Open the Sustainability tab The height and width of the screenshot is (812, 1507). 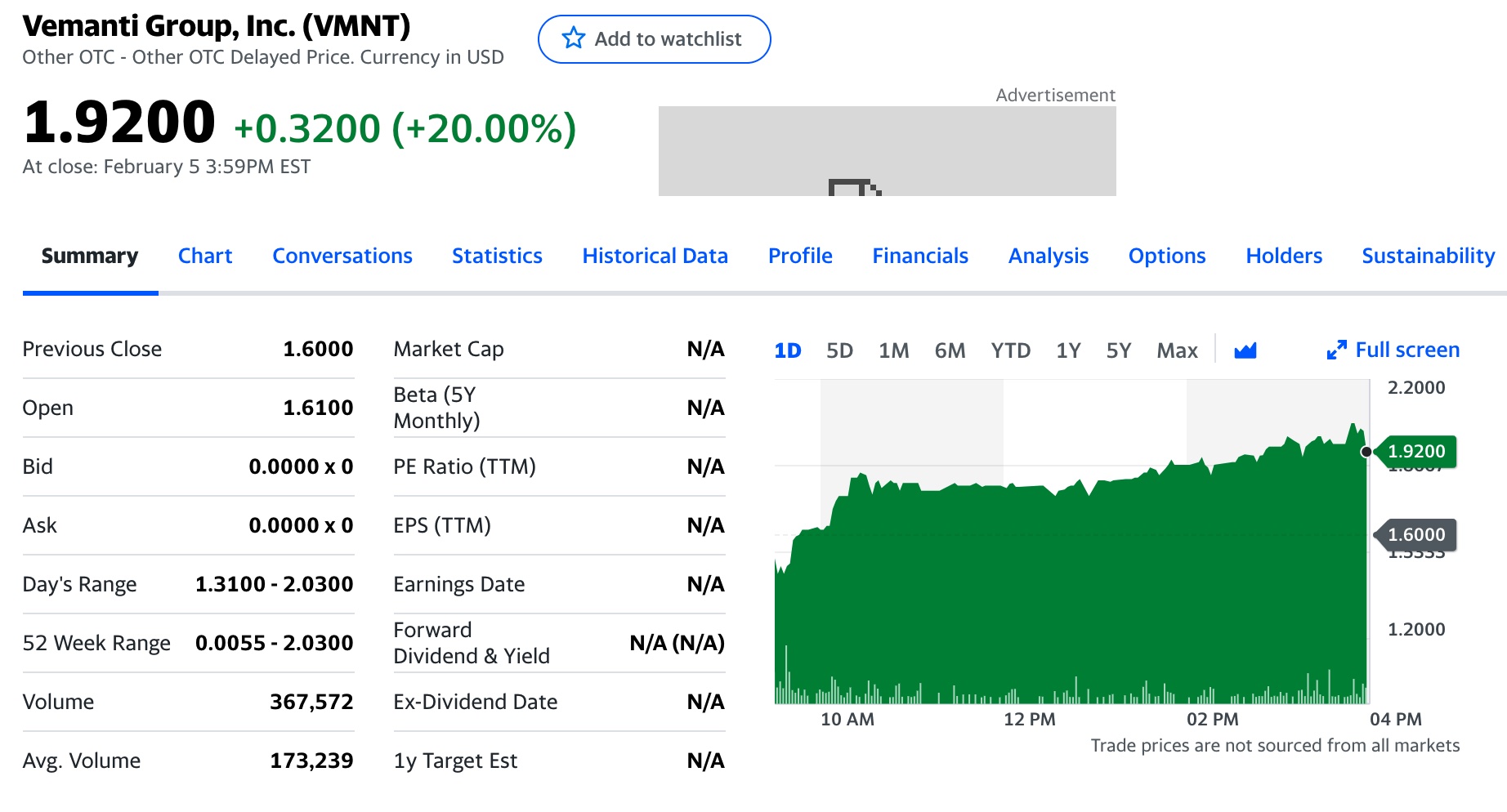coord(1428,256)
